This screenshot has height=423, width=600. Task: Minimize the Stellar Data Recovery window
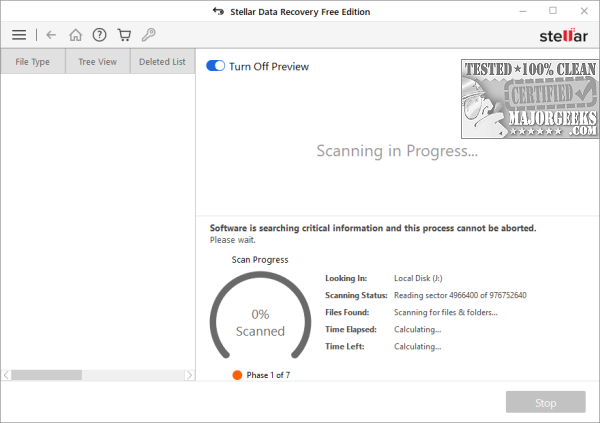[523, 11]
